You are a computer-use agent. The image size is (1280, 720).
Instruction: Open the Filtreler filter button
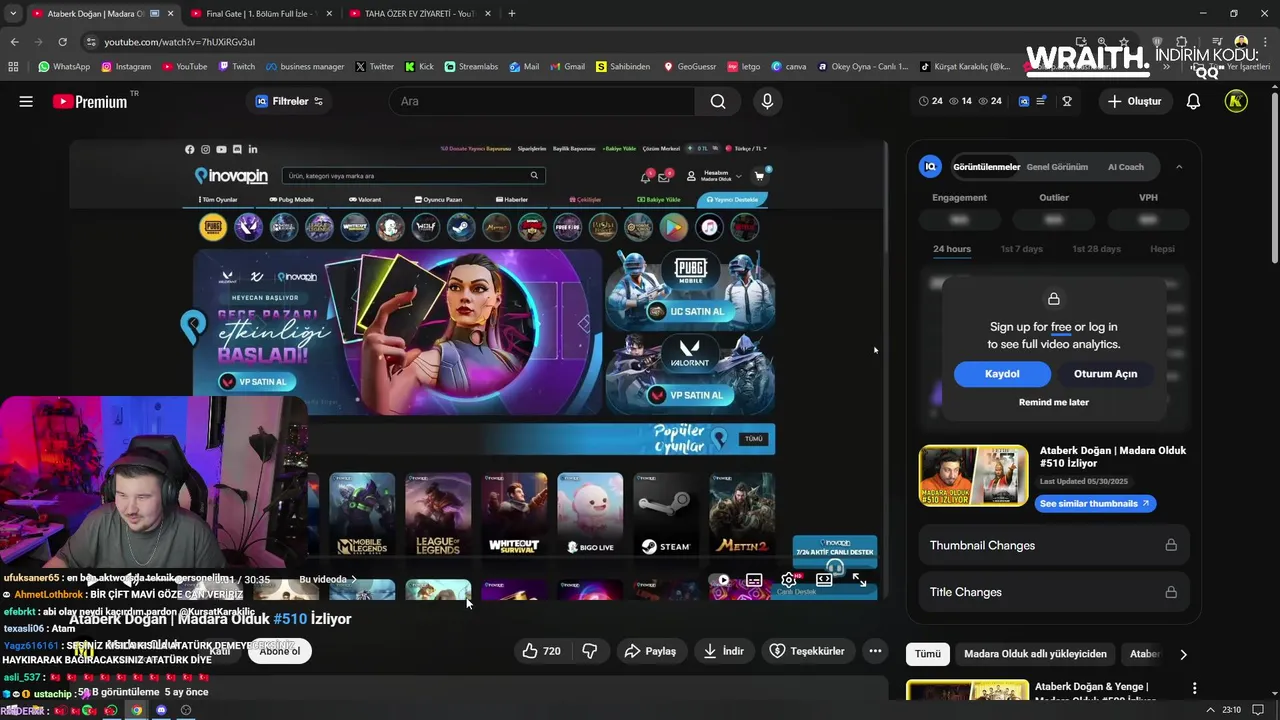[290, 101]
